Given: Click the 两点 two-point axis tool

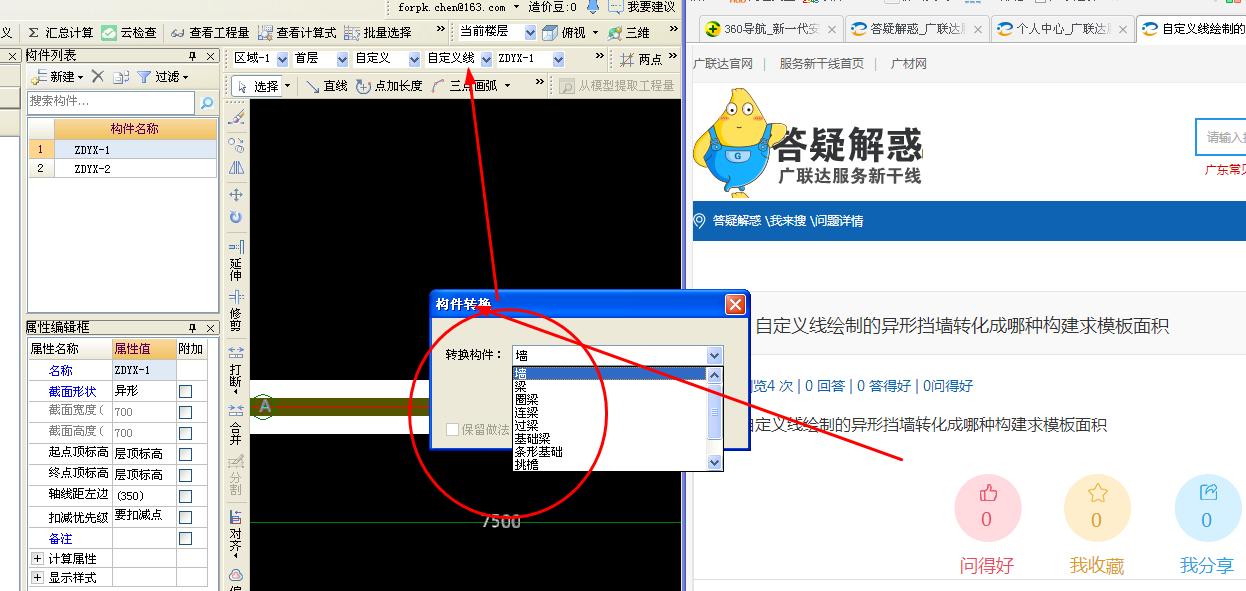Looking at the screenshot, I should click(641, 59).
